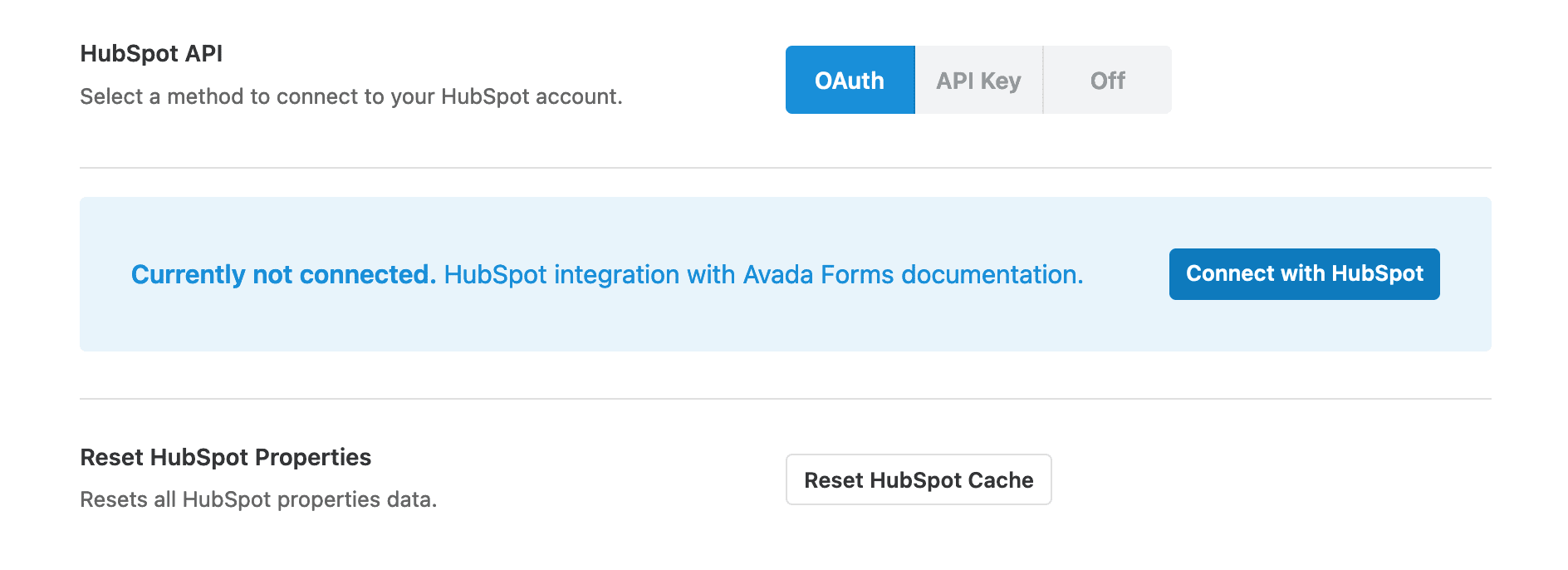Open HubSpot integration with Avada Forms documentation link

coord(763,275)
